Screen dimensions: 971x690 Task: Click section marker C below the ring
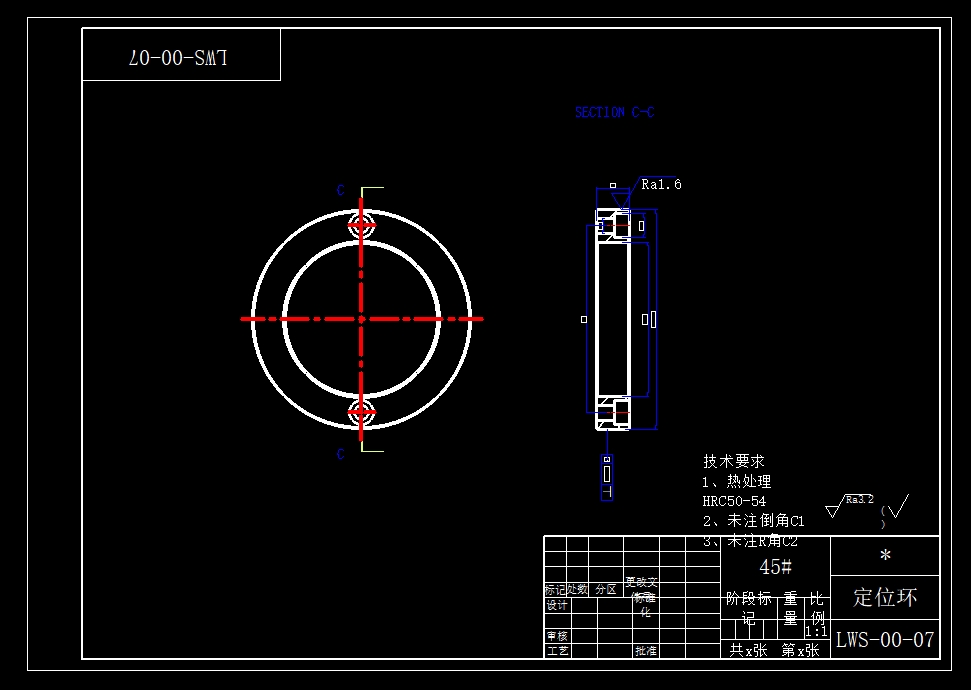341,454
